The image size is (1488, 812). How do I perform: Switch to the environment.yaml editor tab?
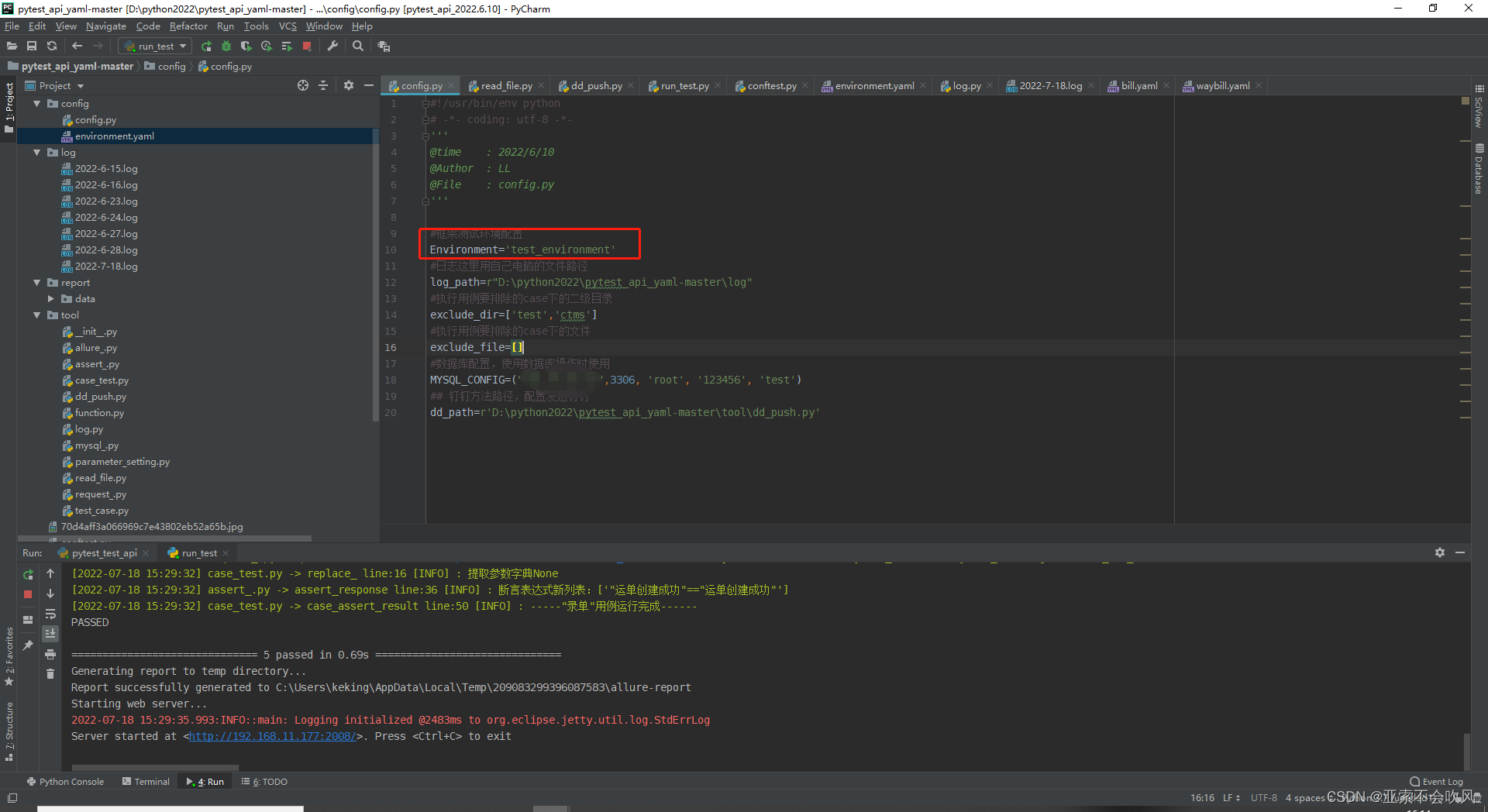pos(874,86)
